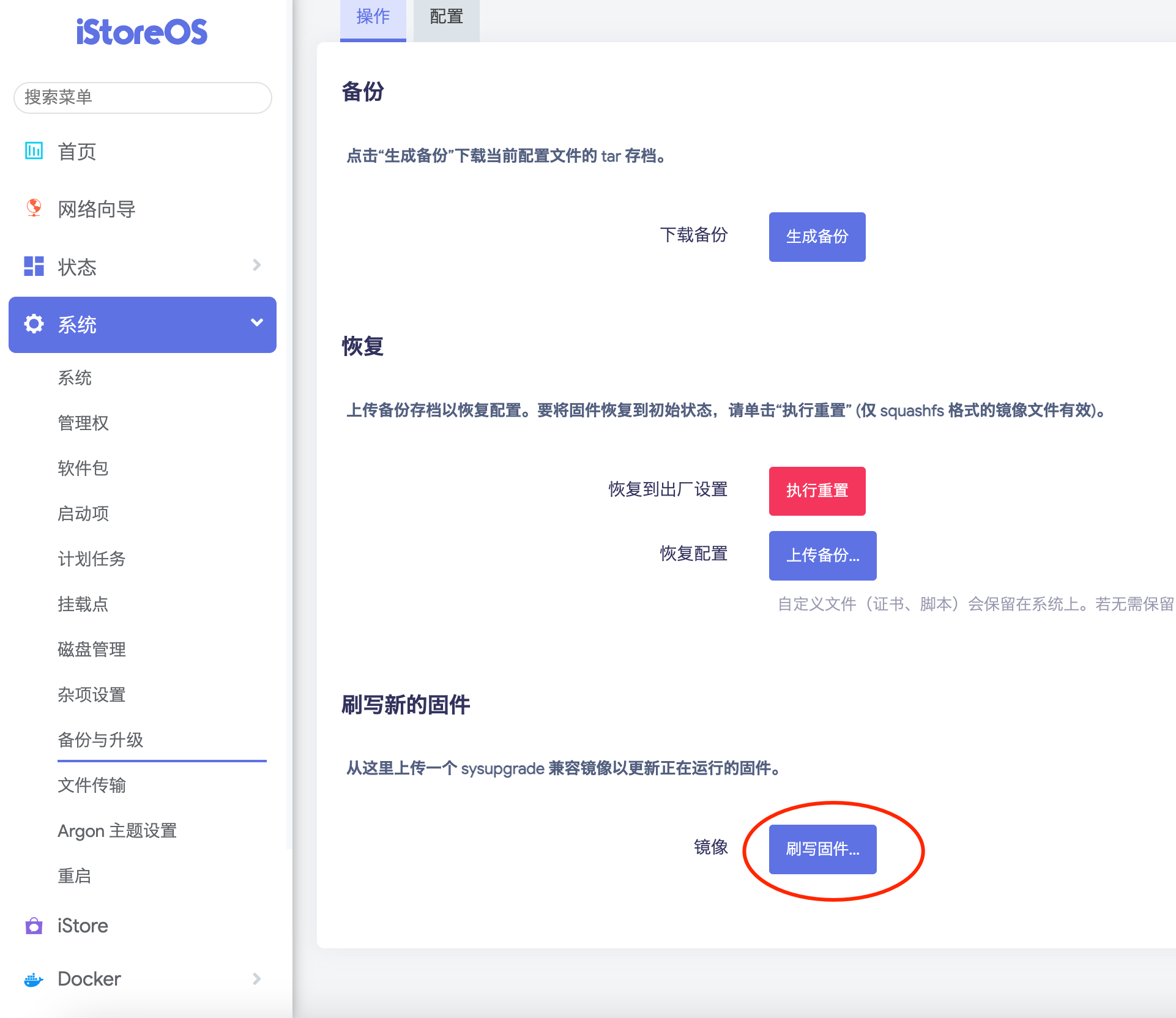Click the grid icon next to 状态
The image size is (1176, 1018).
tap(34, 266)
